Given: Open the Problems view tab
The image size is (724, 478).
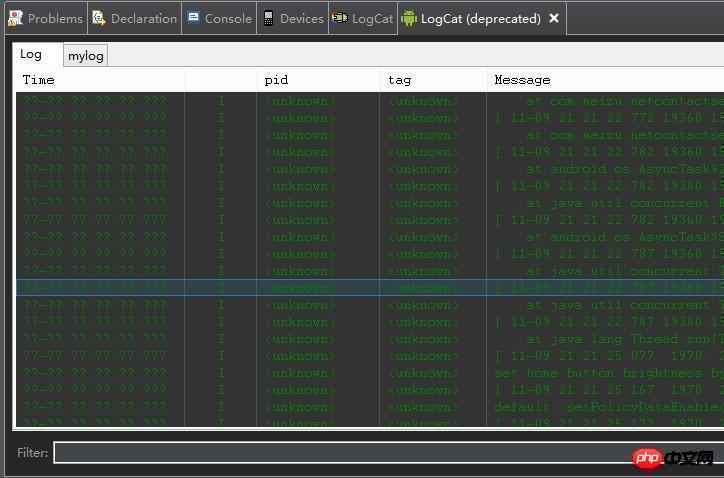Looking at the screenshot, I should click(x=46, y=18).
